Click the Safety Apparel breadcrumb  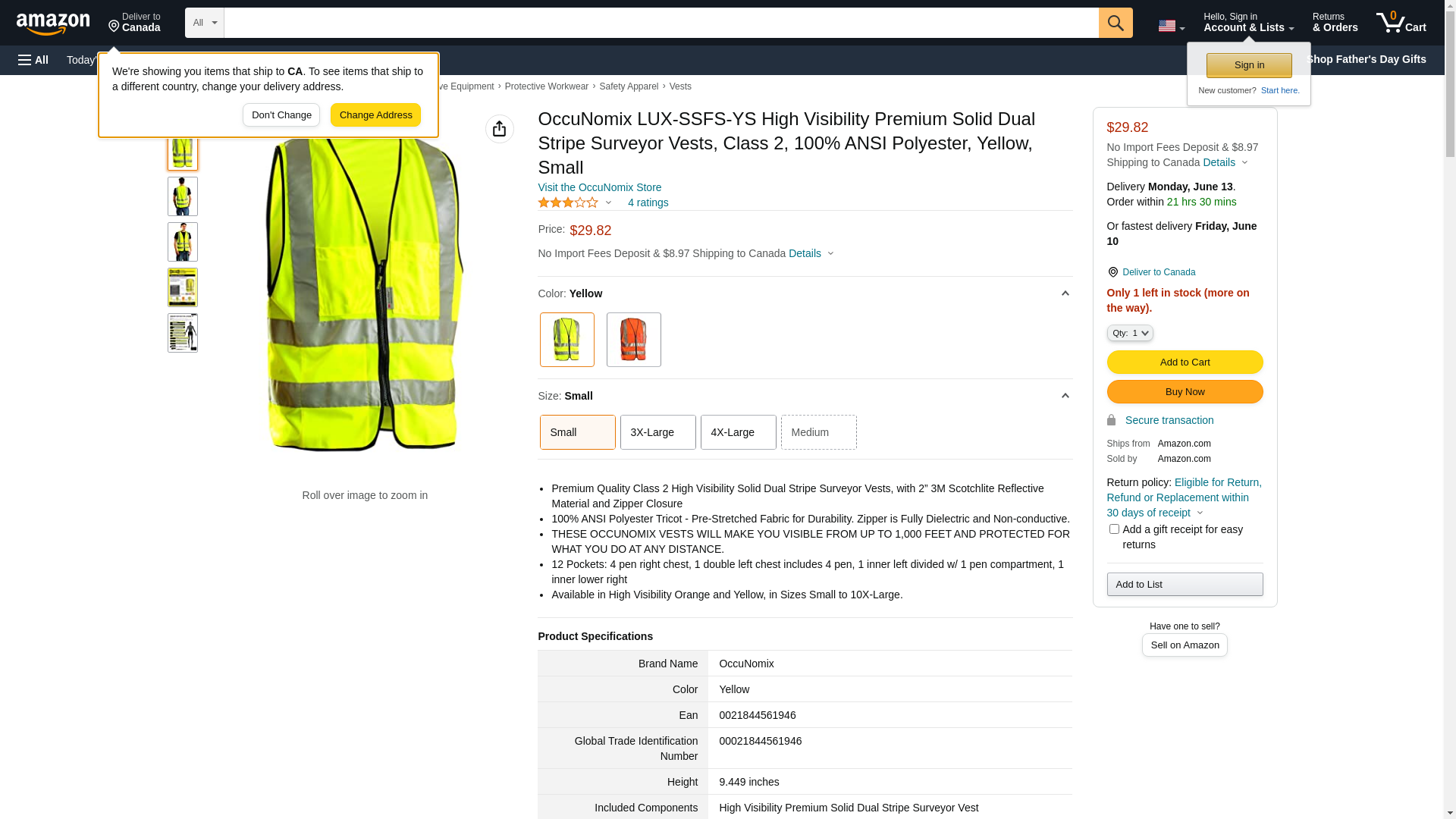coord(628,86)
